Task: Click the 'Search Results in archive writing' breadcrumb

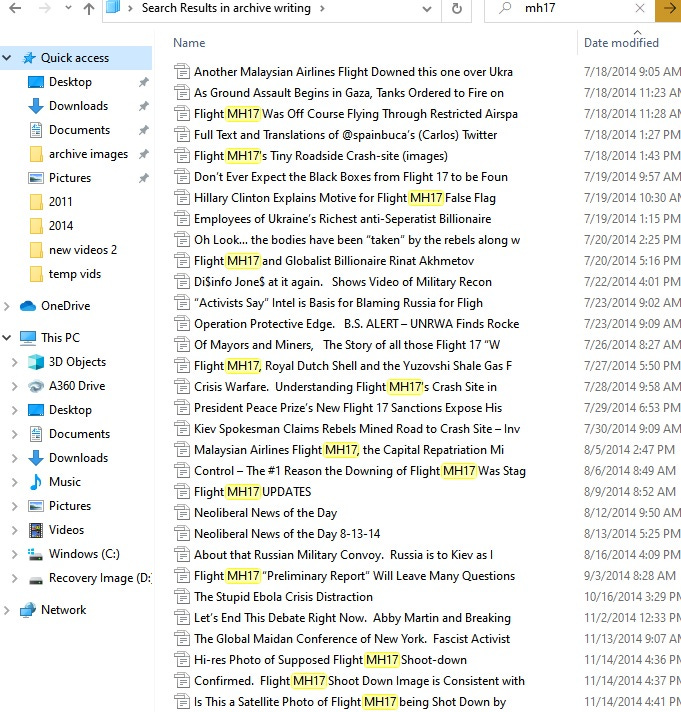Action: pyautogui.click(x=226, y=8)
